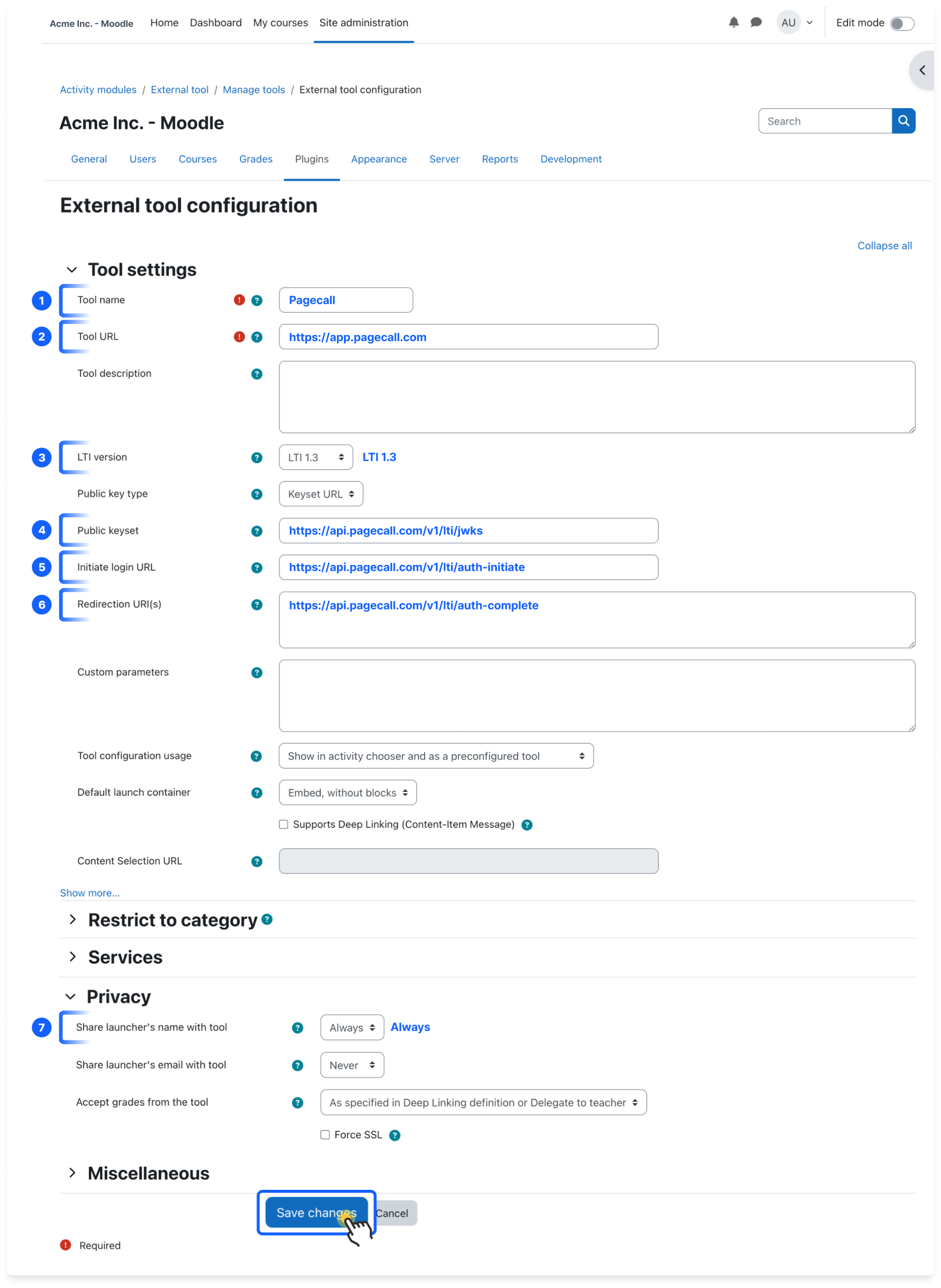Collapse the Tool settings section
This screenshot has height=1288, width=941.
coord(72,270)
